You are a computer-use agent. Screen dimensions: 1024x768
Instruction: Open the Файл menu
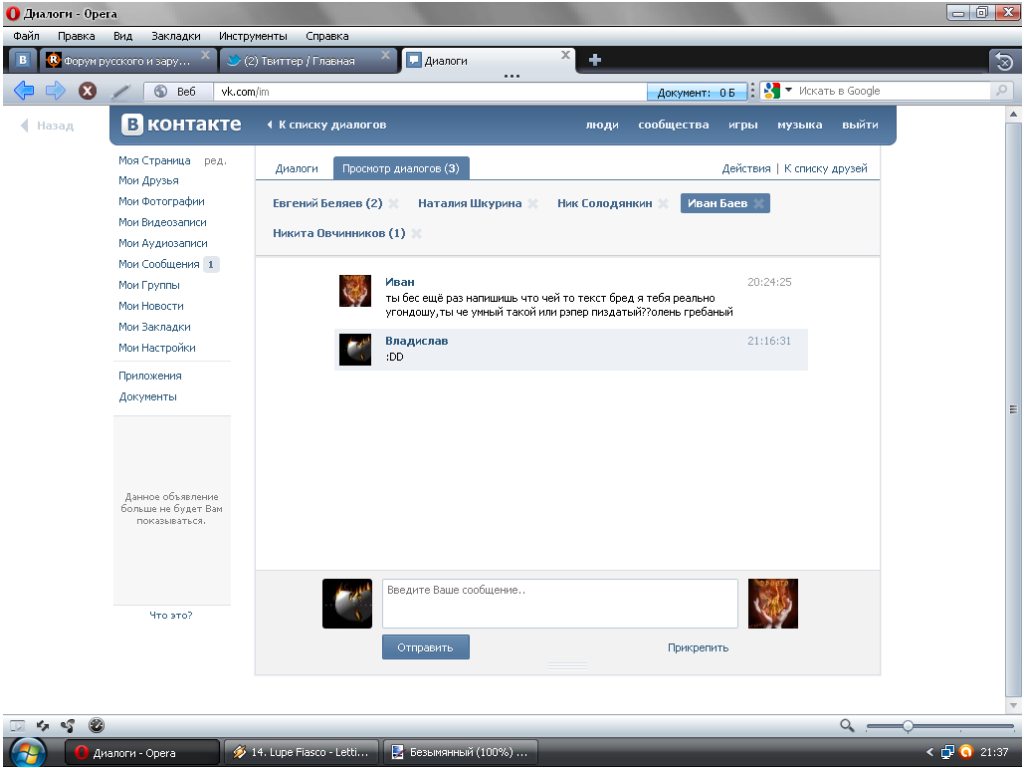click(x=26, y=36)
